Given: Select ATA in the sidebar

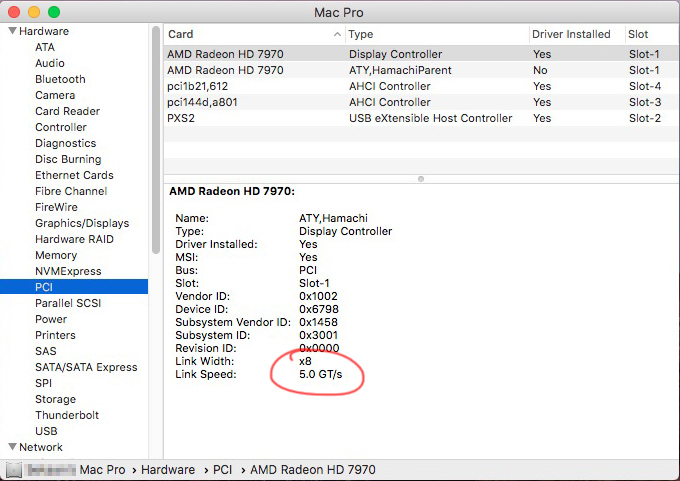Looking at the screenshot, I should click(x=45, y=47).
